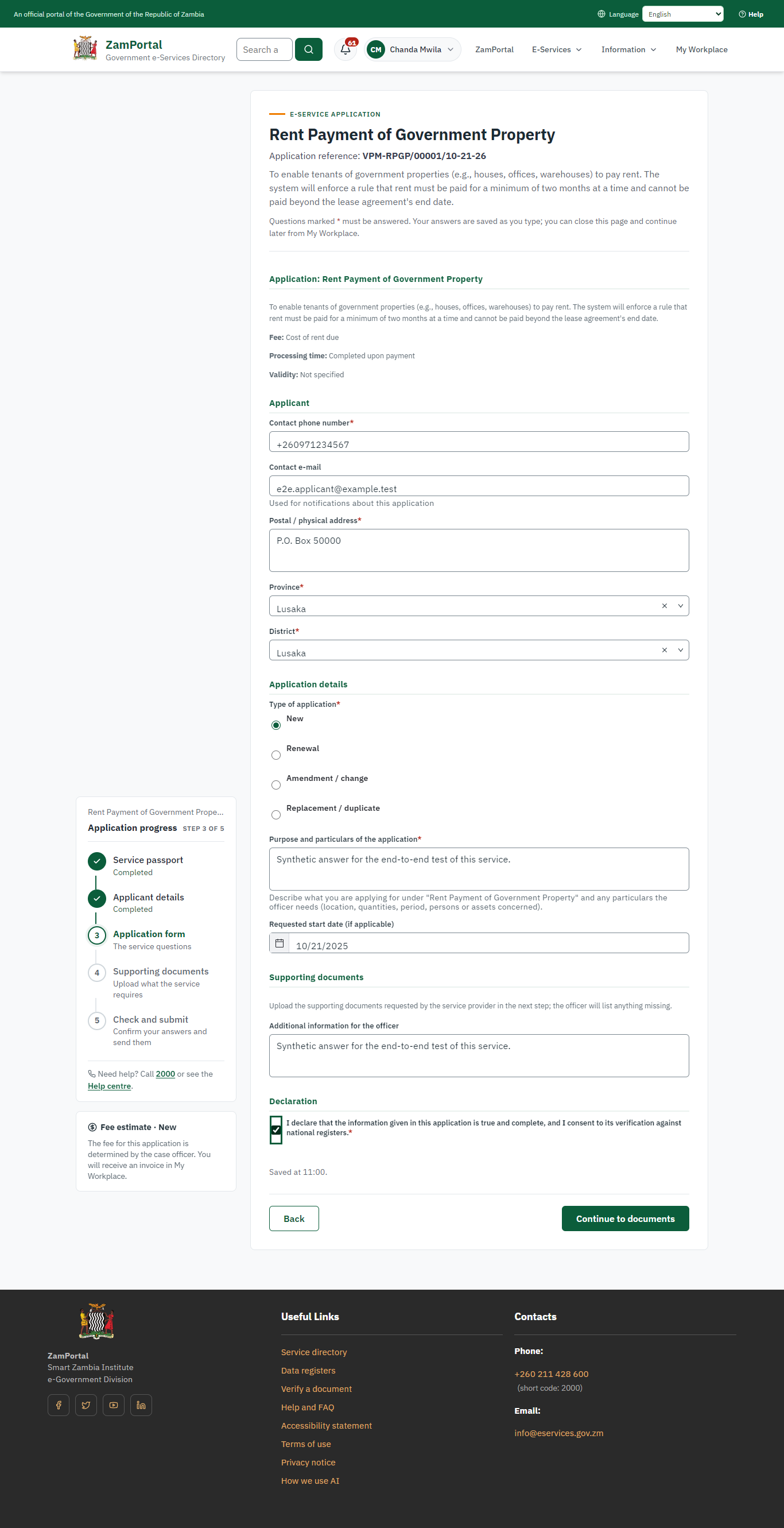Click the green search magnifier button
This screenshot has height=1528, width=784.
click(x=308, y=49)
